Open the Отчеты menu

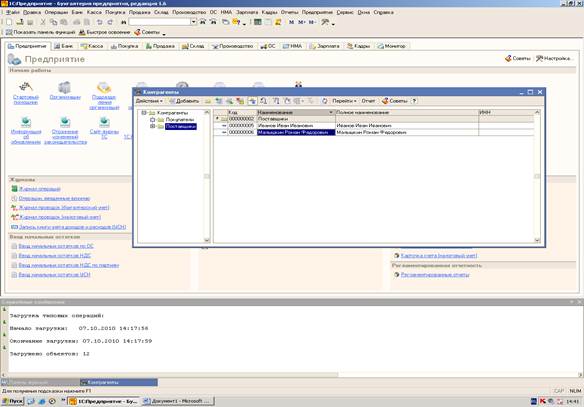coord(289,12)
